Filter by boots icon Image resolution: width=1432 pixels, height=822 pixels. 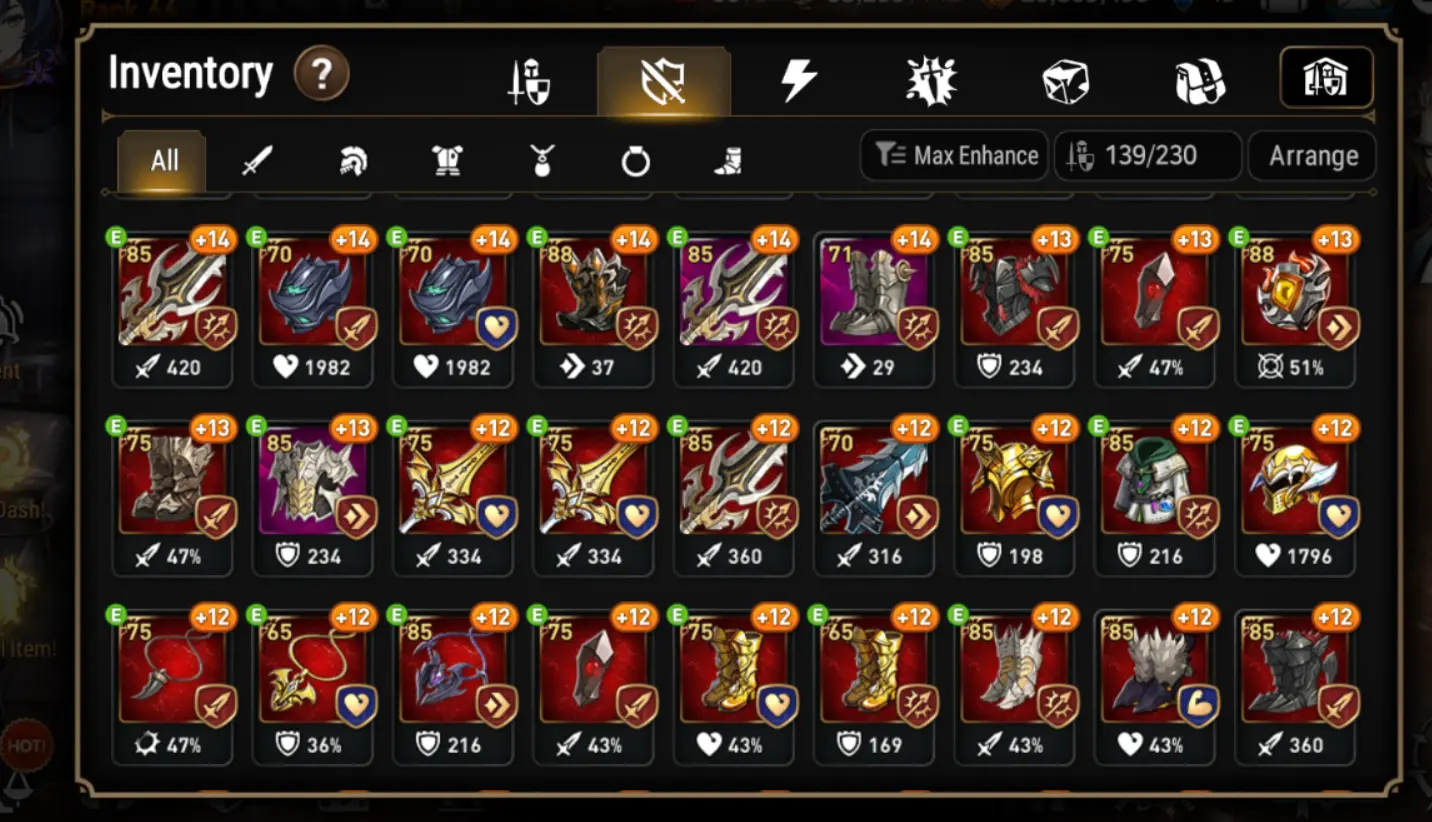pyautogui.click(x=729, y=161)
